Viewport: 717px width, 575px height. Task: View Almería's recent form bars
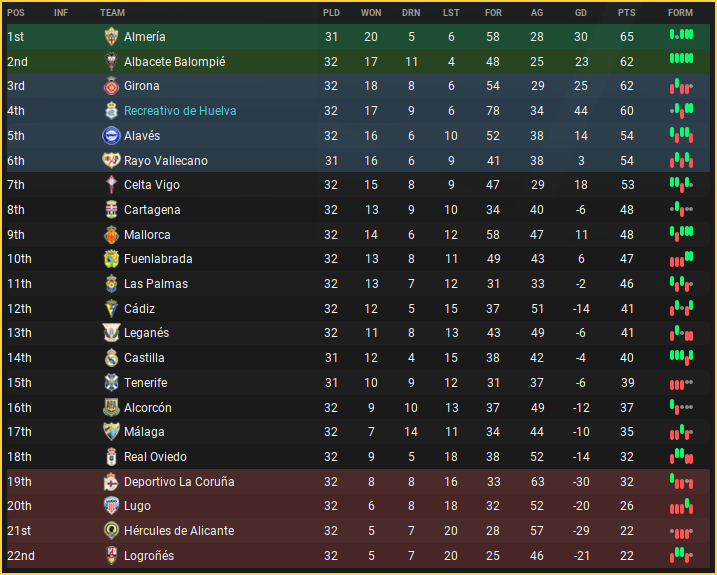681,36
